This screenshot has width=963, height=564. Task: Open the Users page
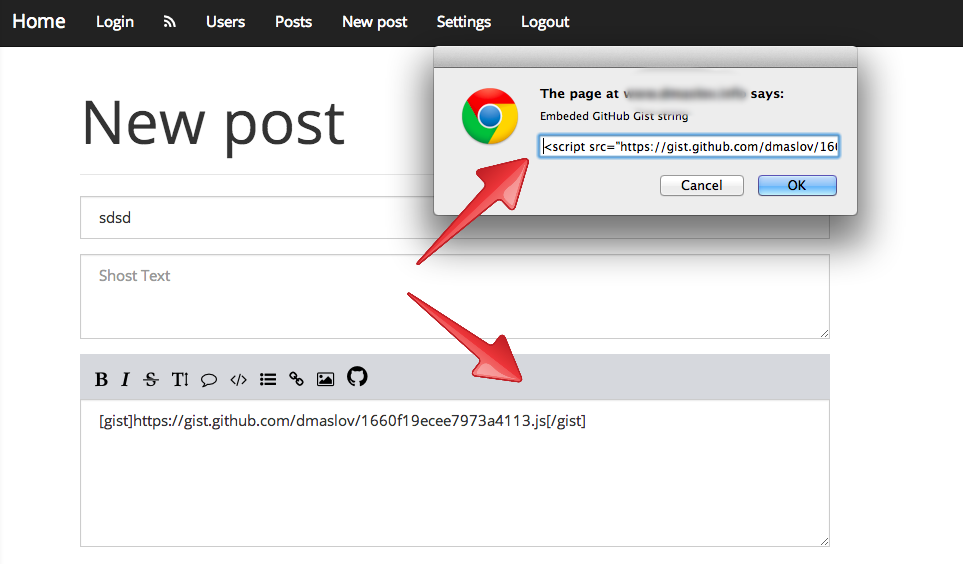pos(225,22)
